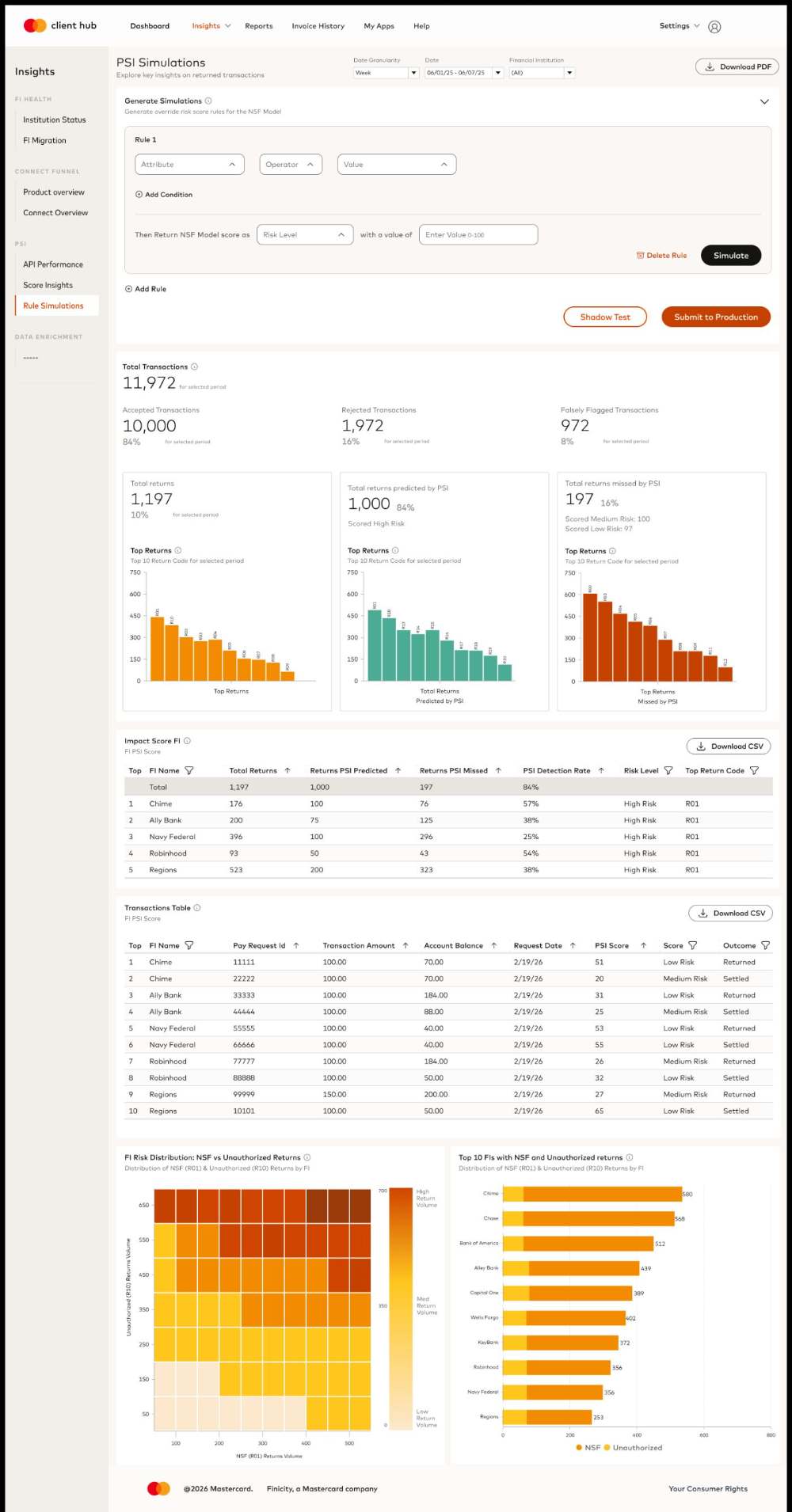Show info tooltip for Total Transactions
This screenshot has height=1512, width=792.
(x=194, y=367)
